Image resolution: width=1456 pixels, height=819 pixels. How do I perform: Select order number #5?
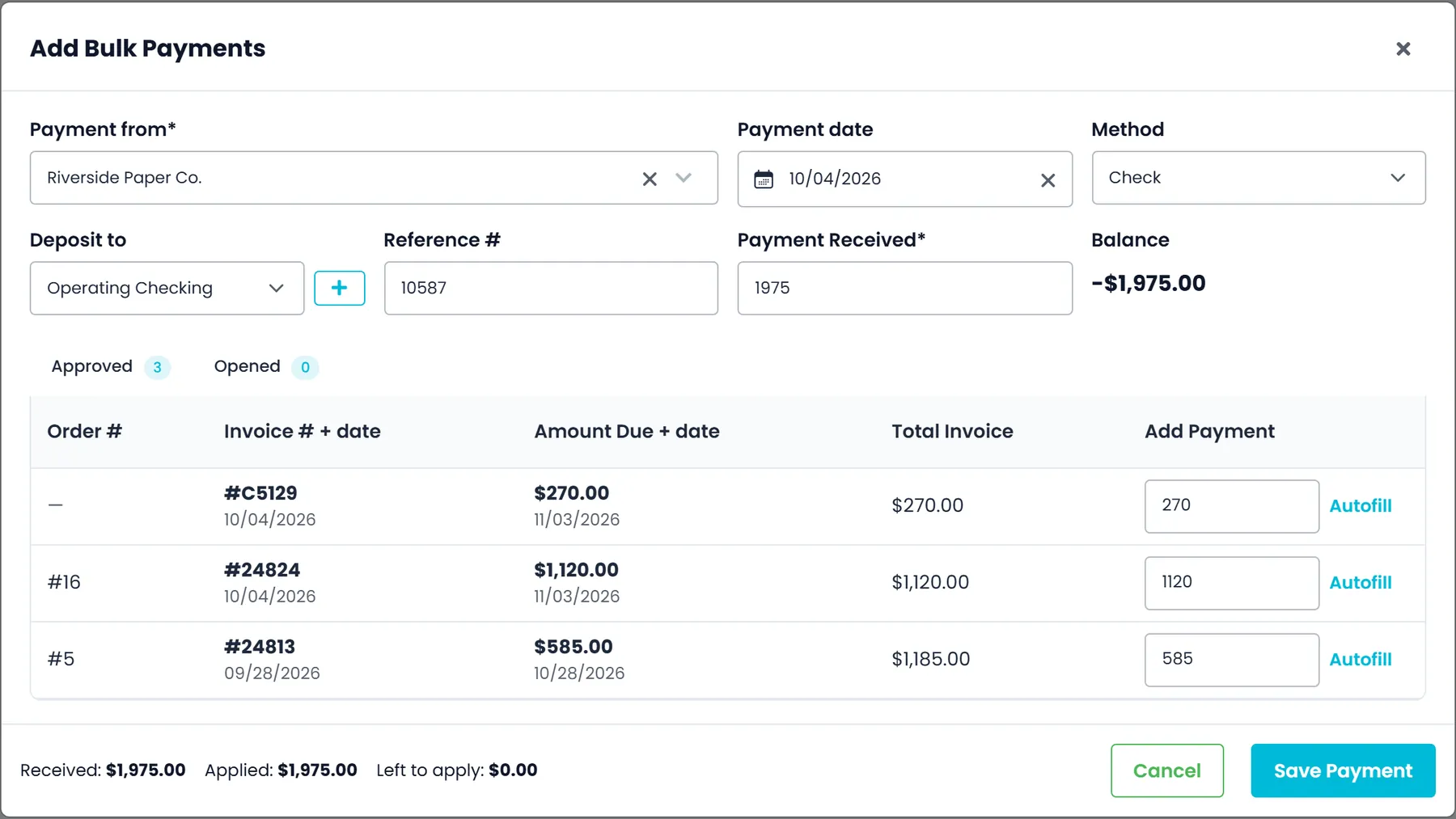61,659
